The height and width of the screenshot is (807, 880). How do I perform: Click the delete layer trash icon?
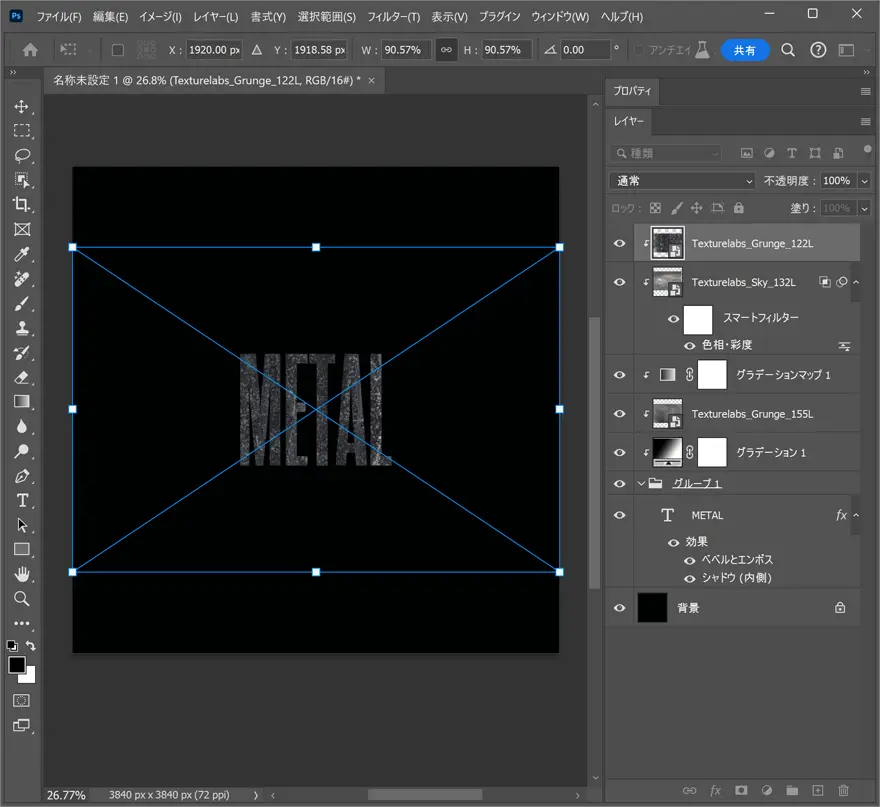pos(843,791)
